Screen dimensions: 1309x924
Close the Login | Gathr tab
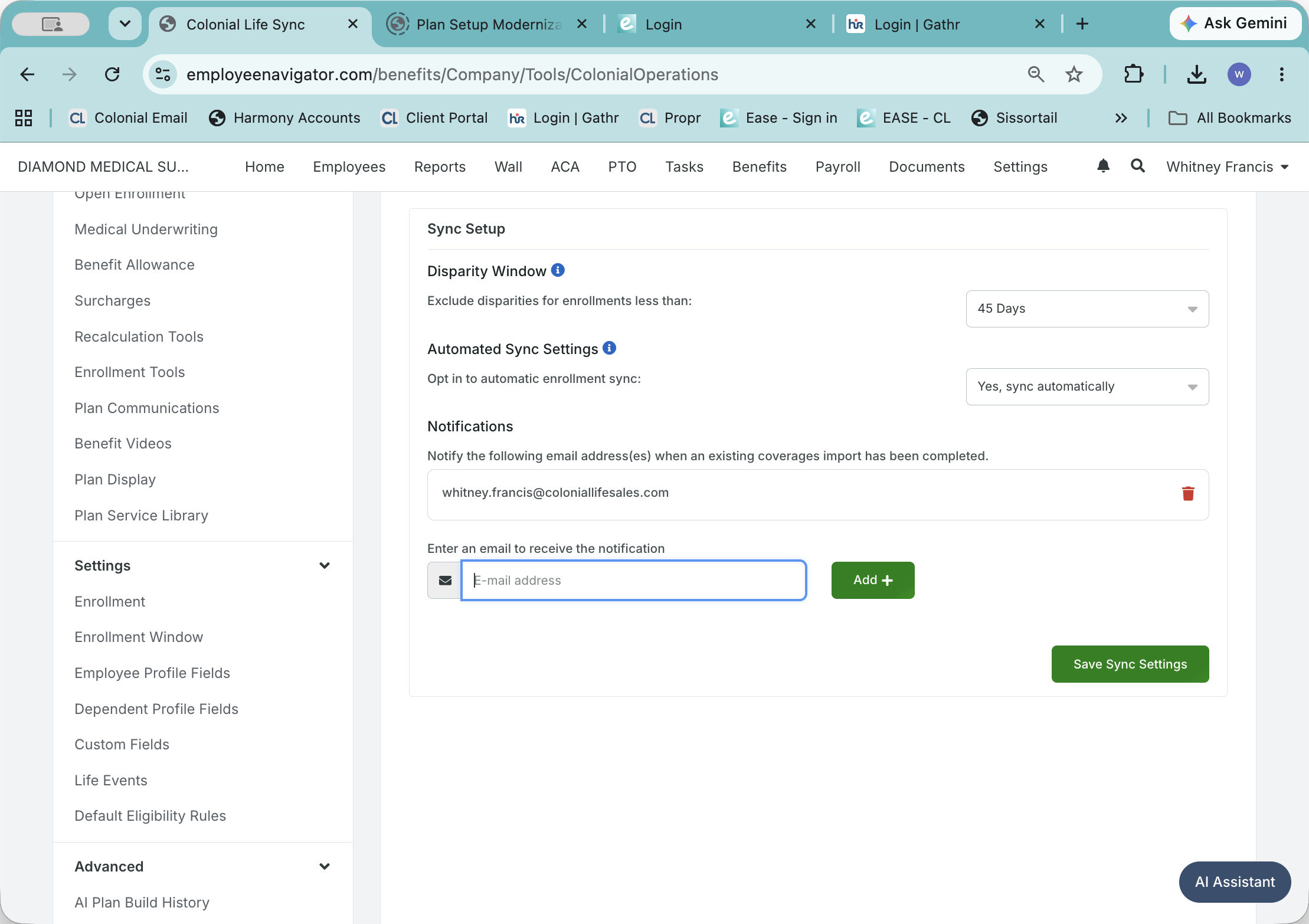click(1040, 24)
